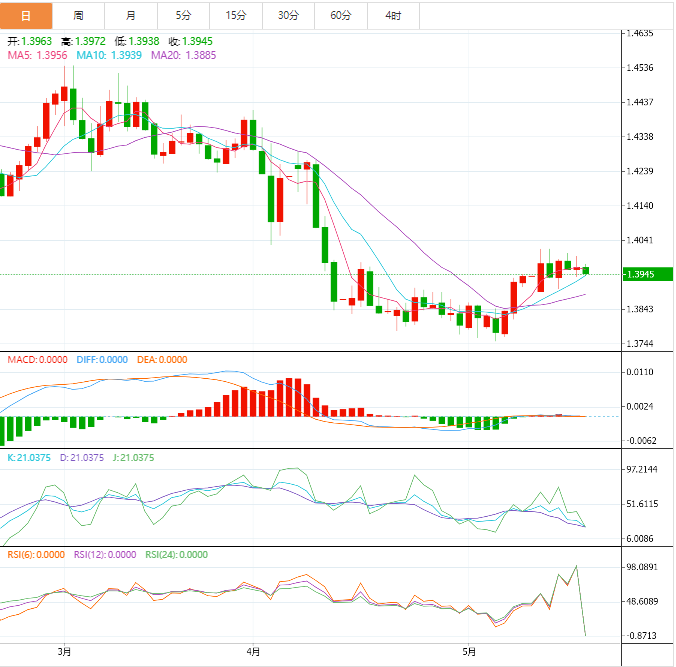Click the DEA:0.0000 indicator label
The height and width of the screenshot is (667, 676).
click(162, 360)
